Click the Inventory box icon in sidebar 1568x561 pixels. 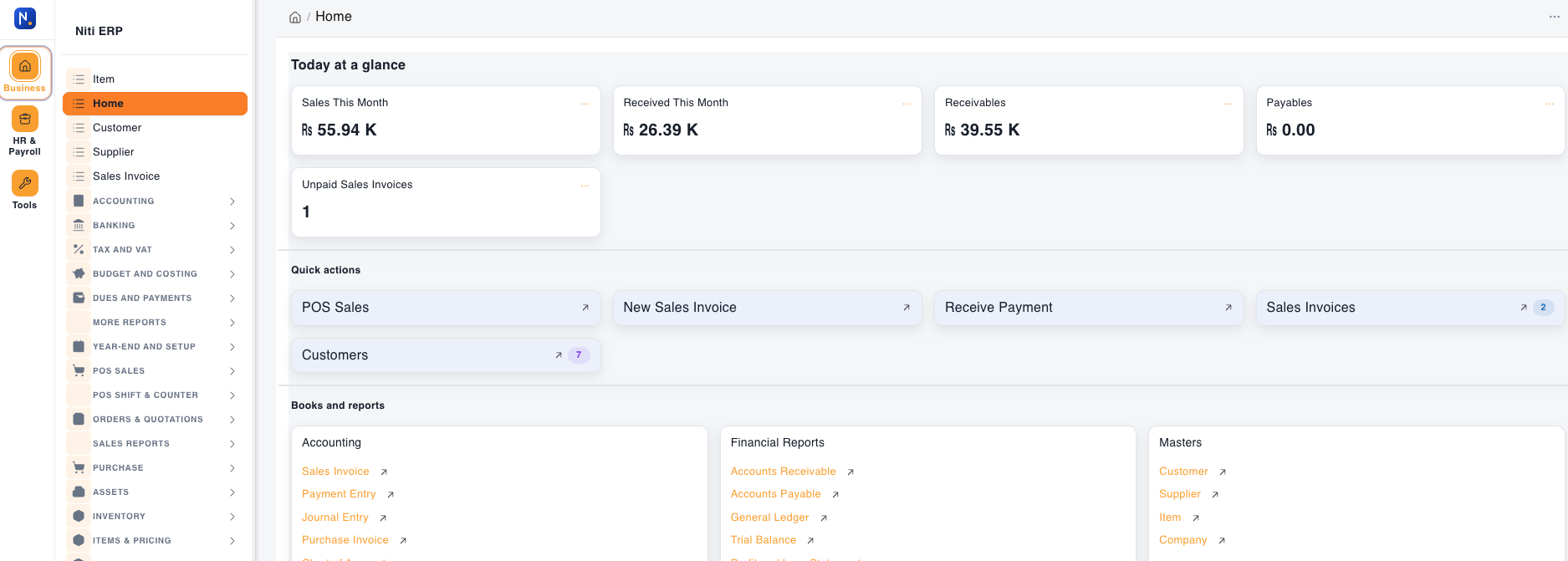pos(79,516)
